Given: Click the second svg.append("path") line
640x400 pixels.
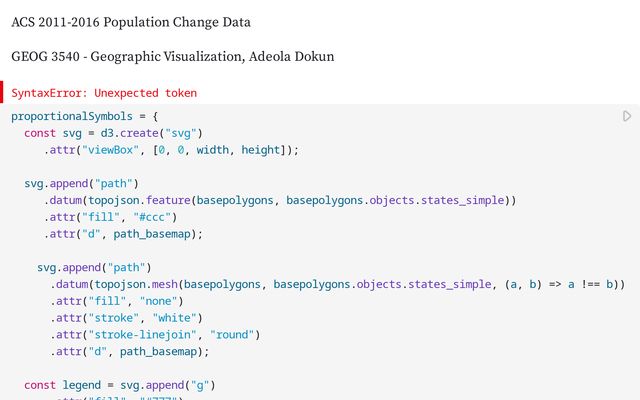Looking at the screenshot, I should [94, 267].
